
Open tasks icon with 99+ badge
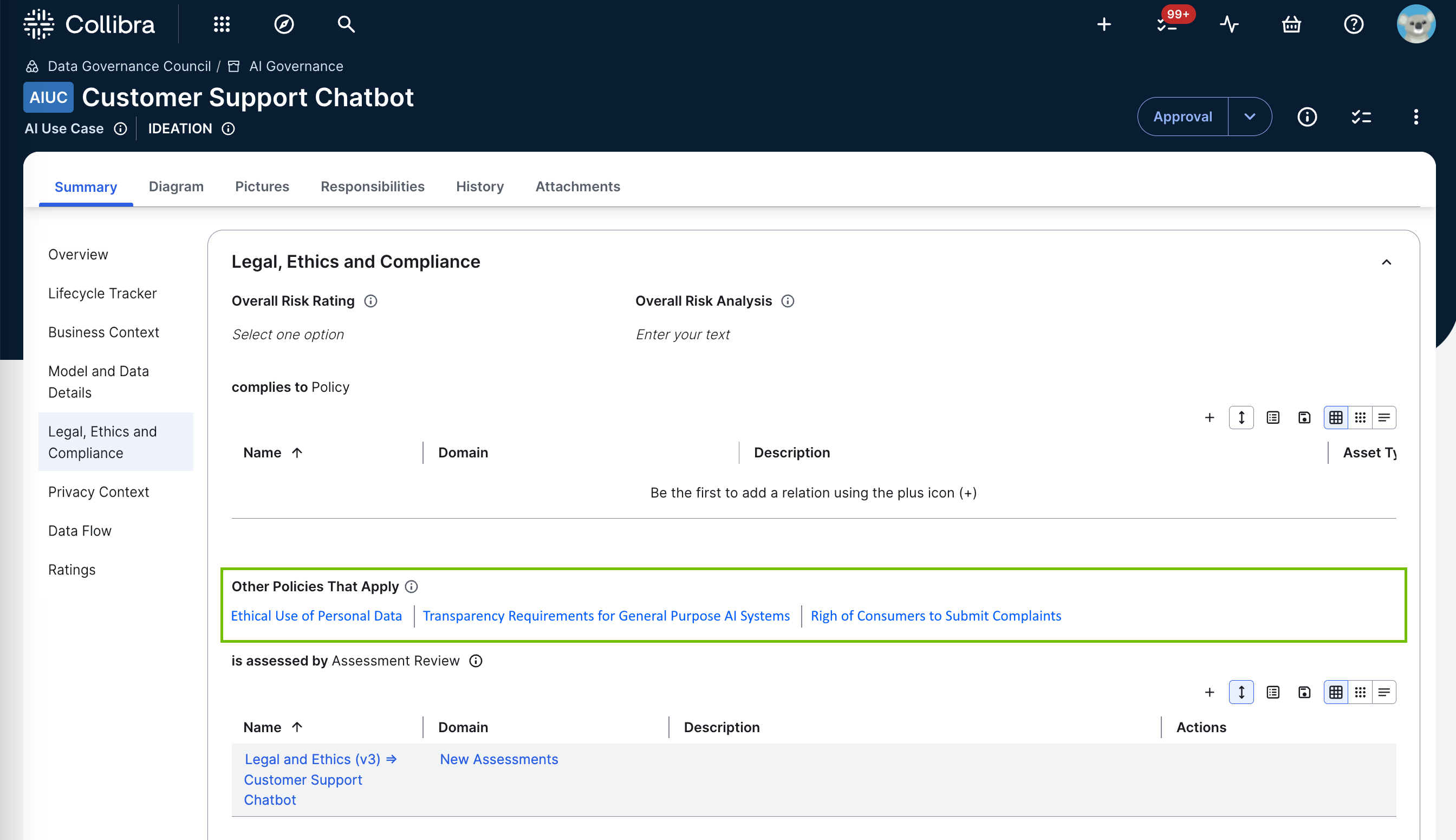[x=1167, y=24]
